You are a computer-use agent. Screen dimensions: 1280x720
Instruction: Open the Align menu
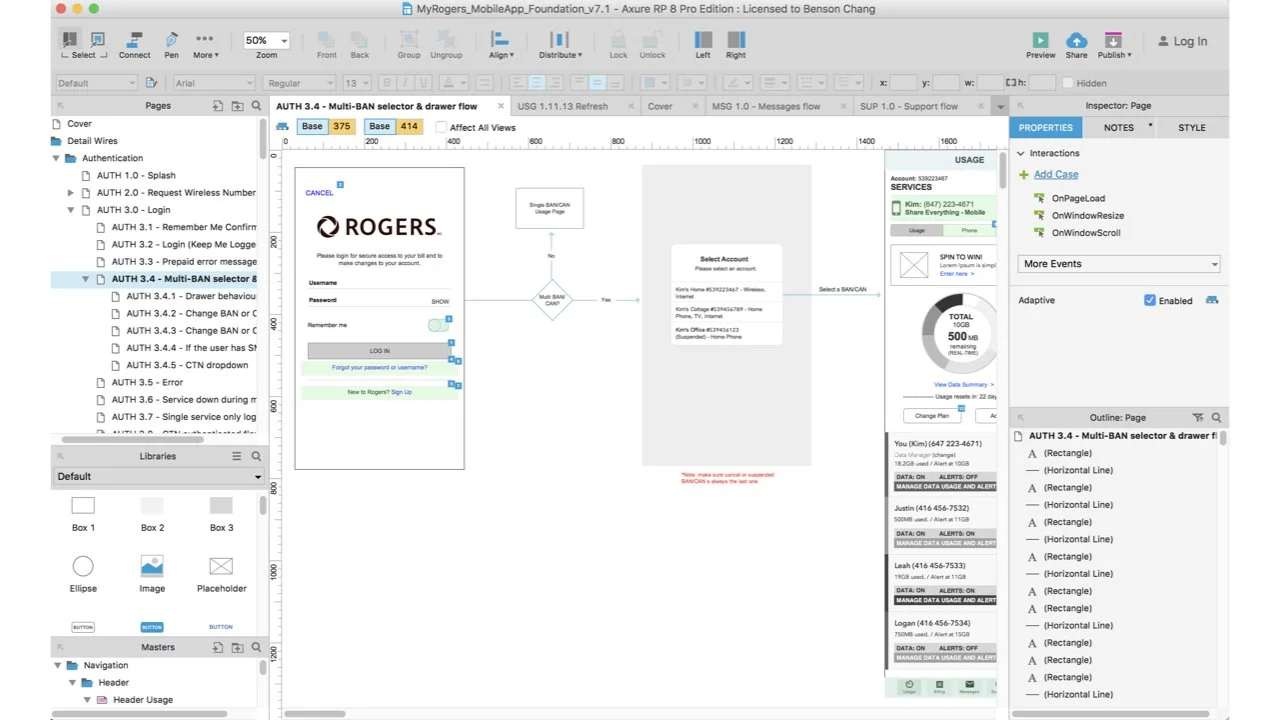pos(501,44)
